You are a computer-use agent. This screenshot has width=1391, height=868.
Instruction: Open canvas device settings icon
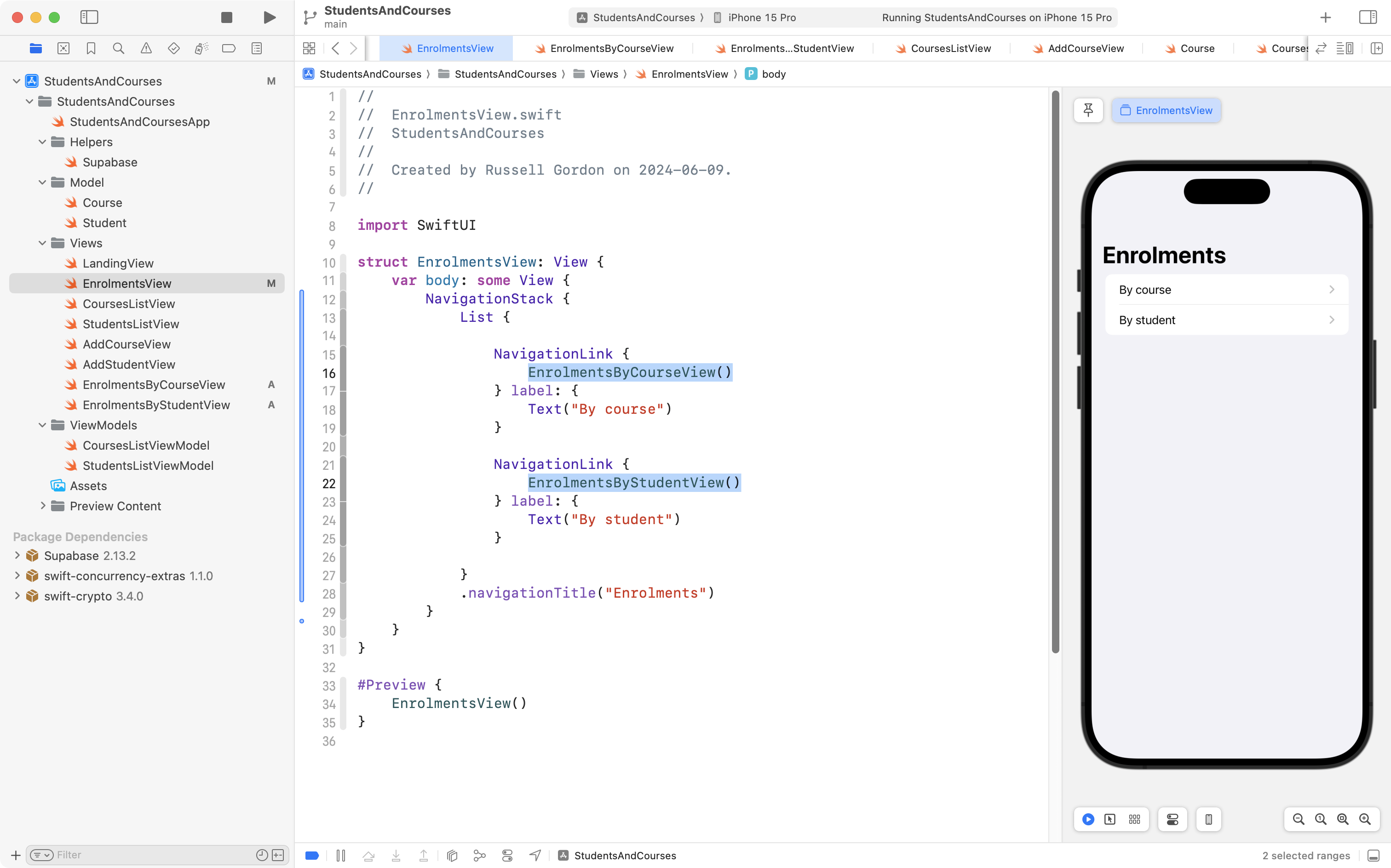(1172, 819)
